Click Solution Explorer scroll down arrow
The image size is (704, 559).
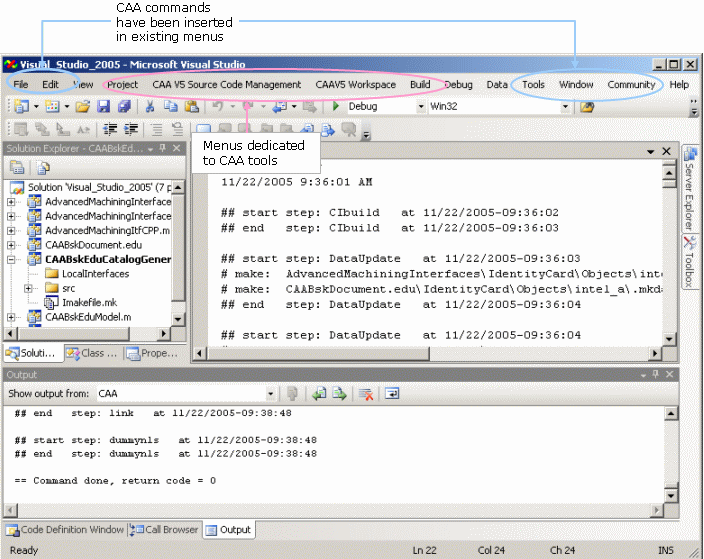click(178, 320)
